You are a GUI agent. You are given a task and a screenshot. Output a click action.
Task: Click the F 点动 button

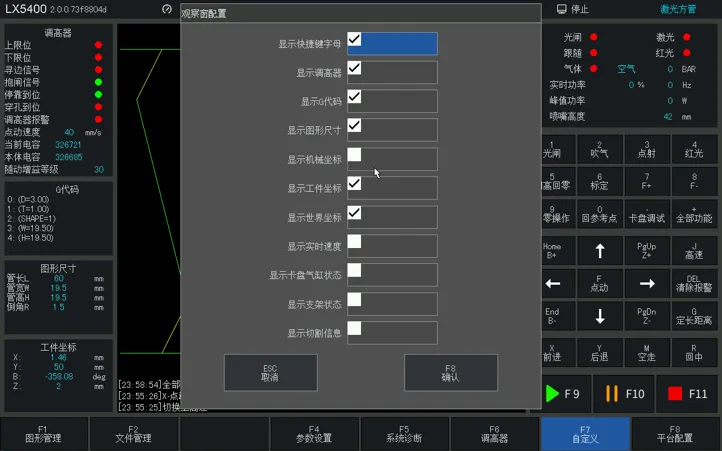(600, 283)
